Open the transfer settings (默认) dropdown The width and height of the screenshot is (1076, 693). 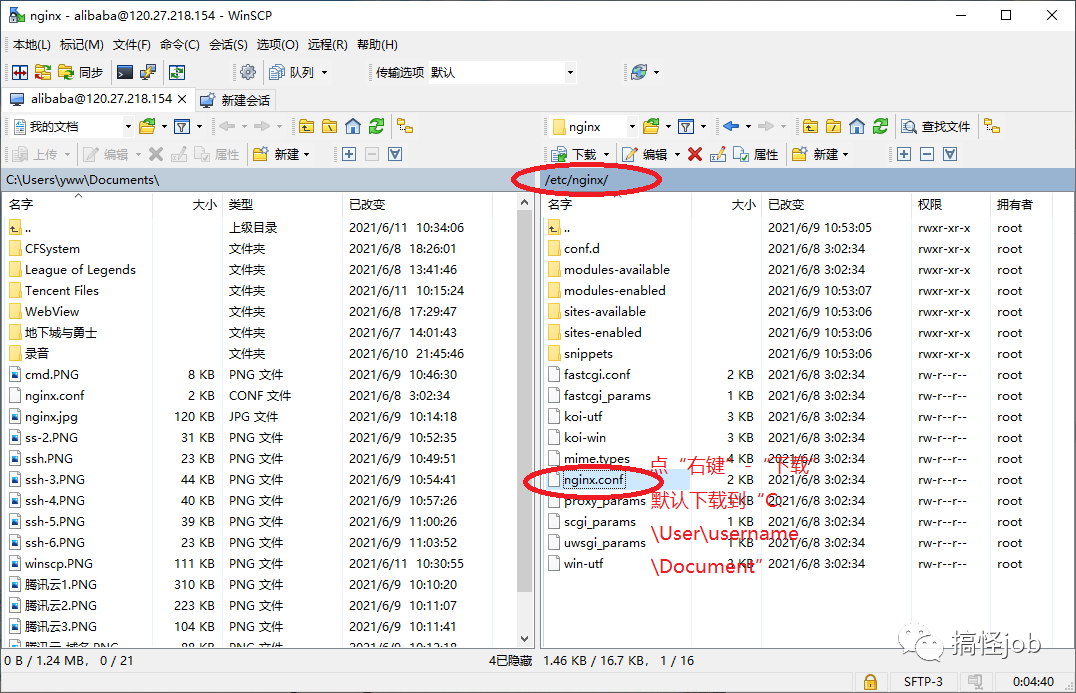coord(570,72)
